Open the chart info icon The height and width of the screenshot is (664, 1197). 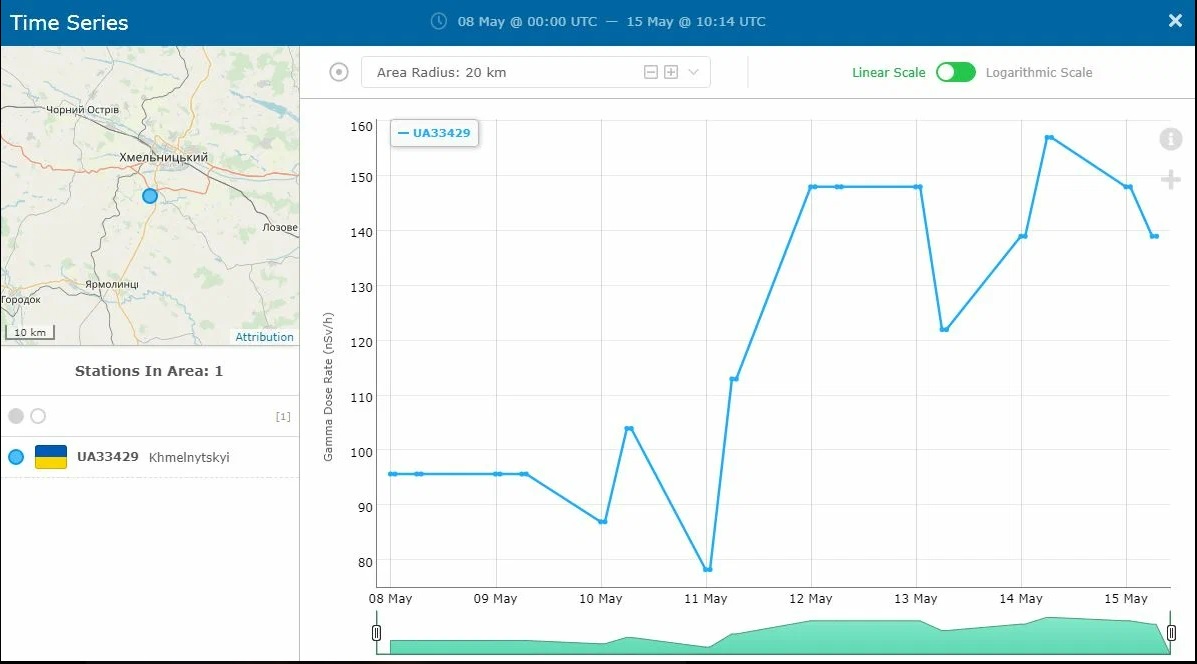point(1170,139)
